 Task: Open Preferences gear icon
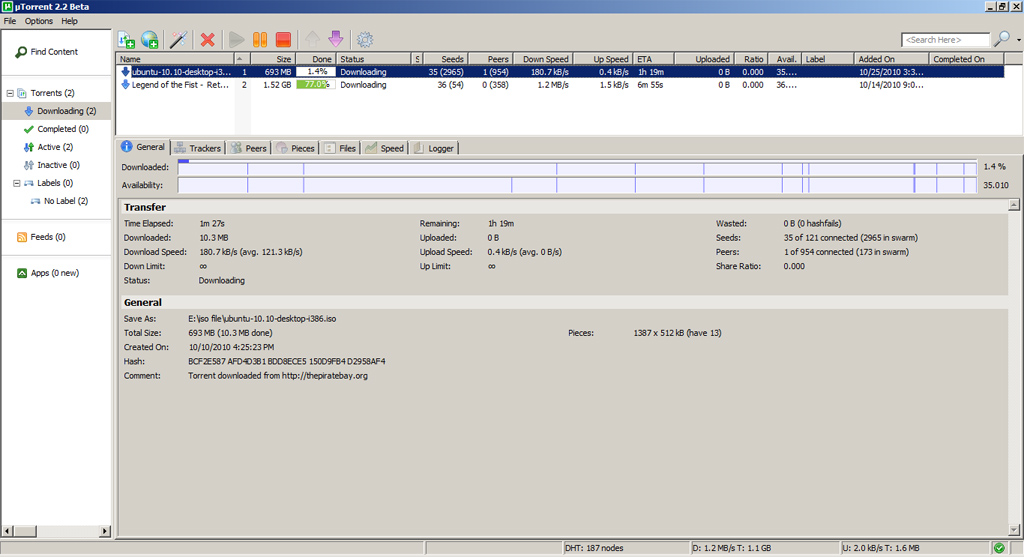coord(364,40)
